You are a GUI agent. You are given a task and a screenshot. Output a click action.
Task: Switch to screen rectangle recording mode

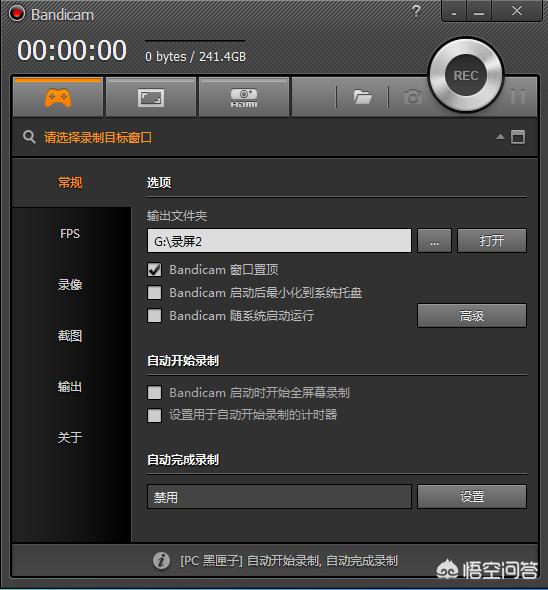point(151,98)
